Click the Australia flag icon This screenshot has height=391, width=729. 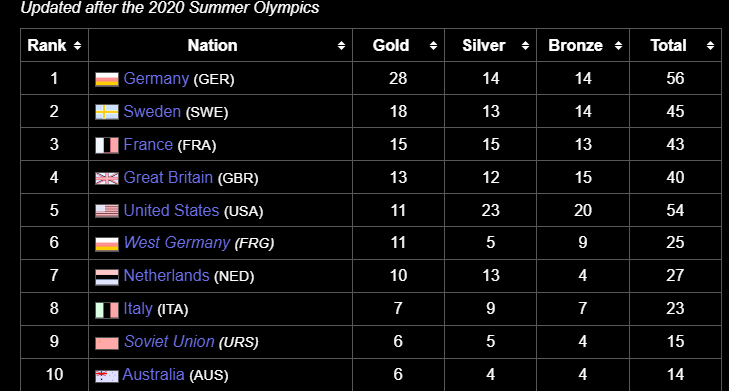pos(107,376)
